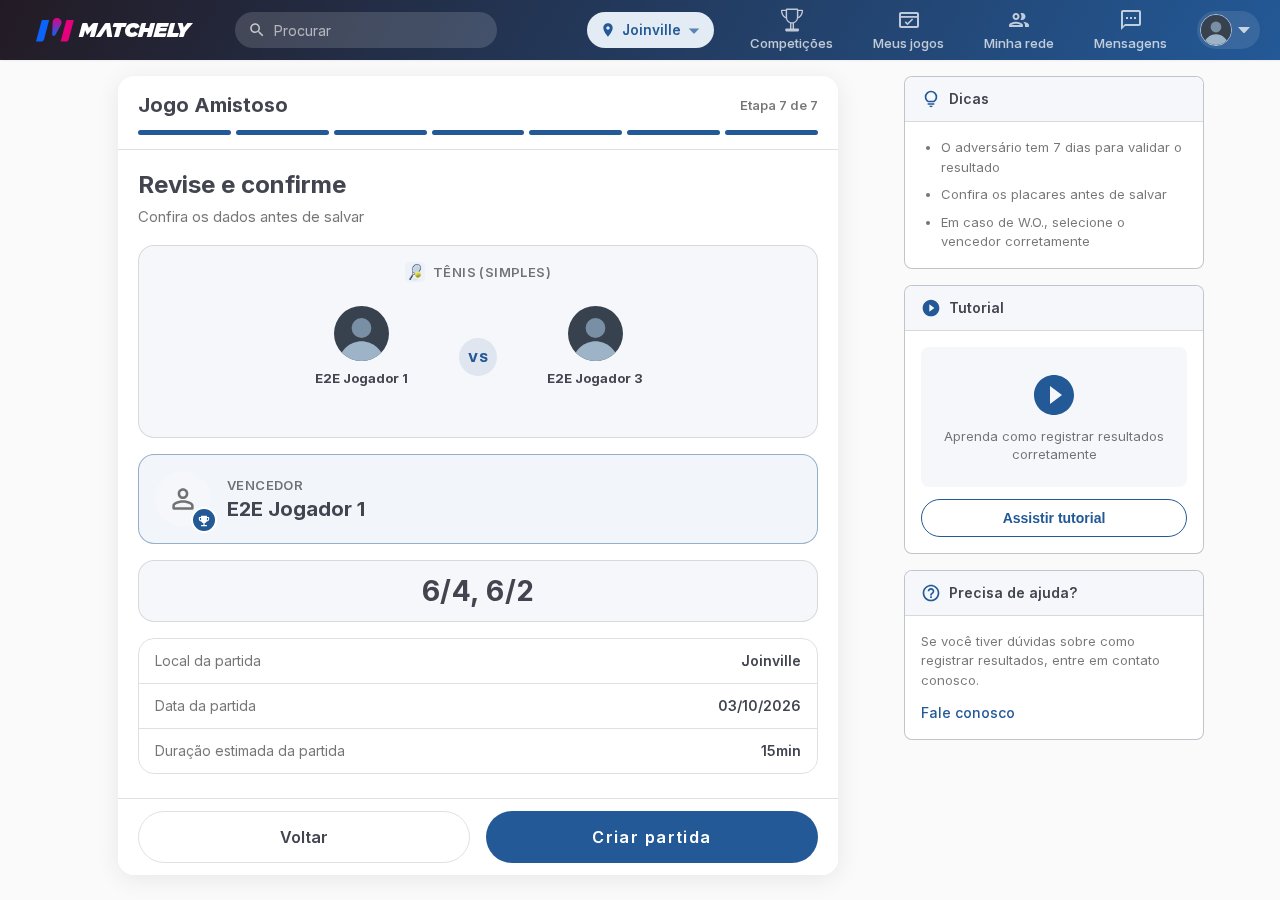The image size is (1280, 900).
Task: Click the first step progress bar segment
Action: (184, 132)
